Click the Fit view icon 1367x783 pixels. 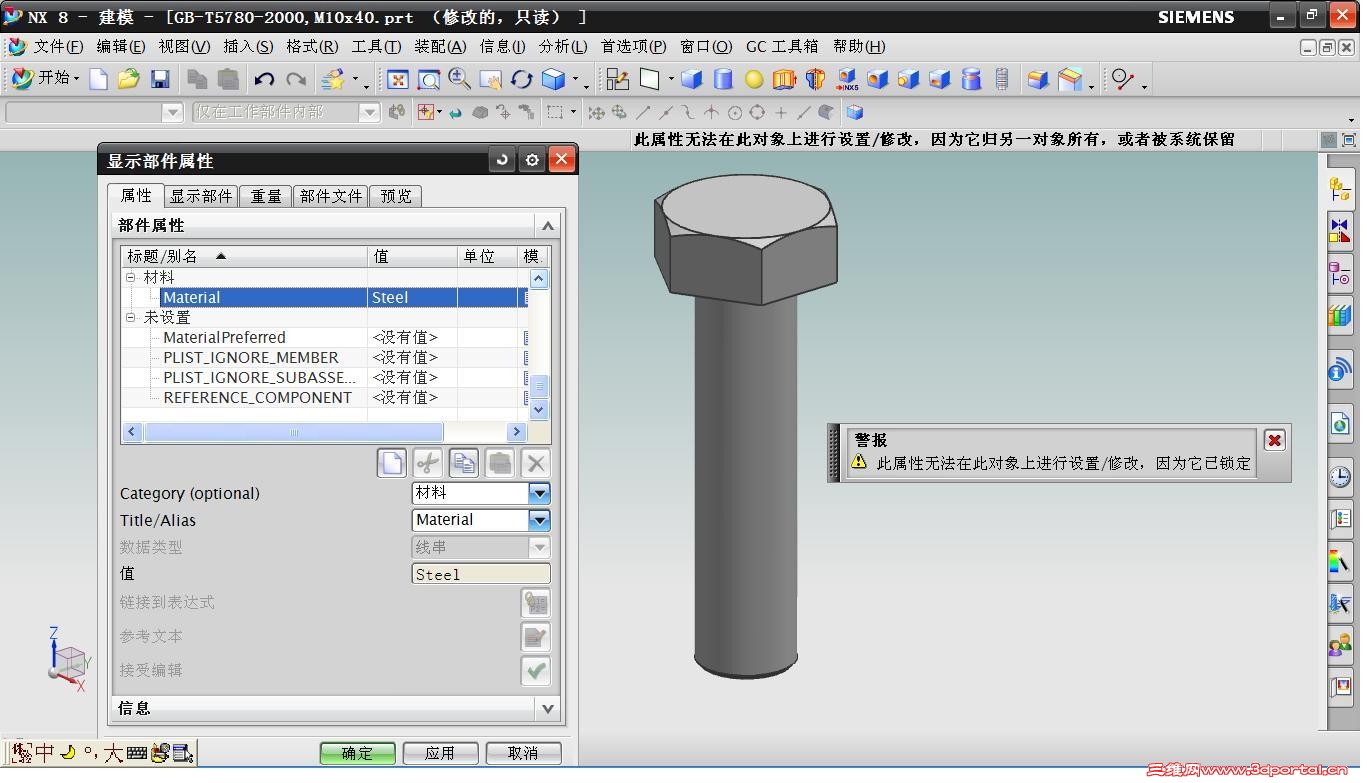point(398,80)
